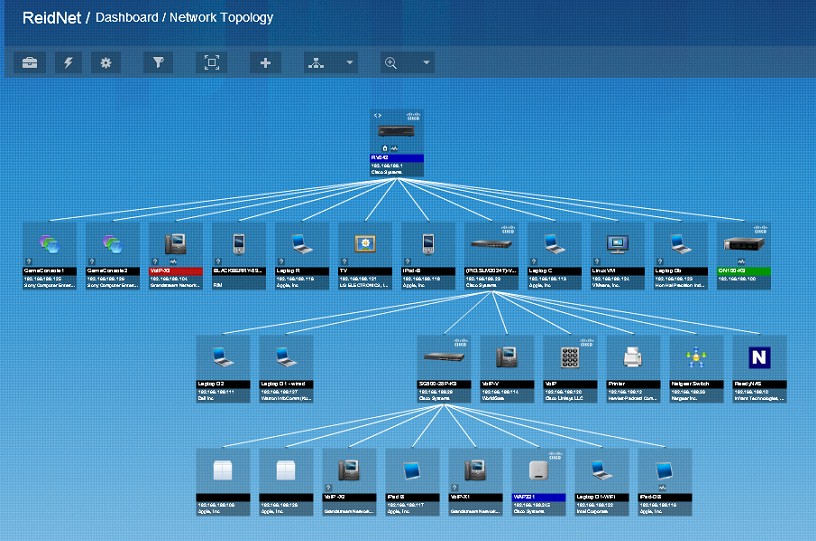Click the fit-to-screen frame button
The height and width of the screenshot is (541, 816).
click(211, 63)
